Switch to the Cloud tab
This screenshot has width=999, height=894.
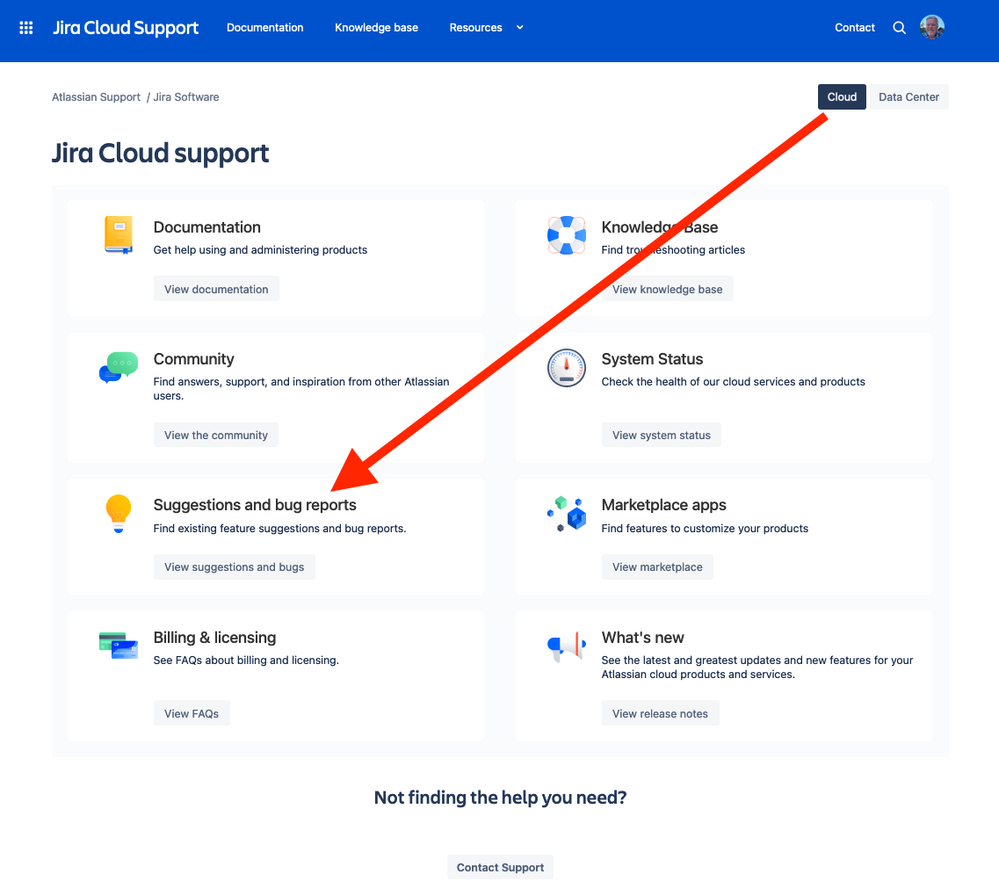[x=842, y=97]
